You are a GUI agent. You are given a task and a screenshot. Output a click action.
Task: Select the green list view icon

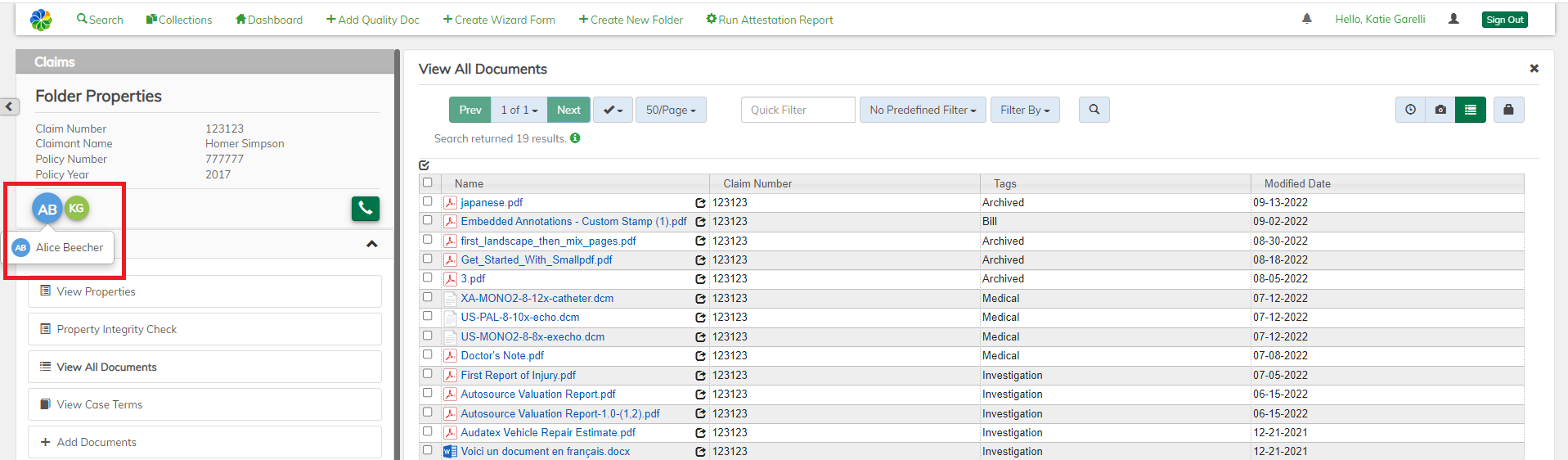(1471, 110)
